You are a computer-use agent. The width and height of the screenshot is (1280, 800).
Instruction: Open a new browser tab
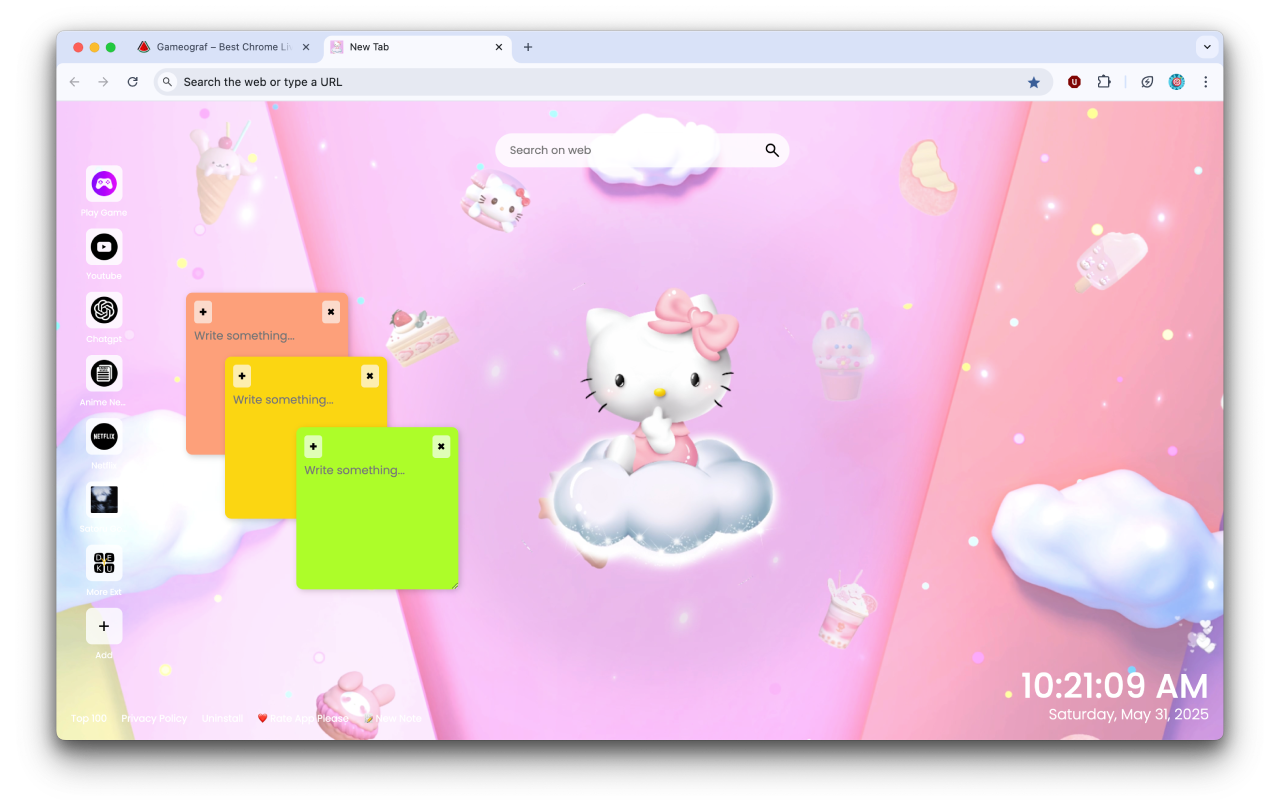coord(528,47)
